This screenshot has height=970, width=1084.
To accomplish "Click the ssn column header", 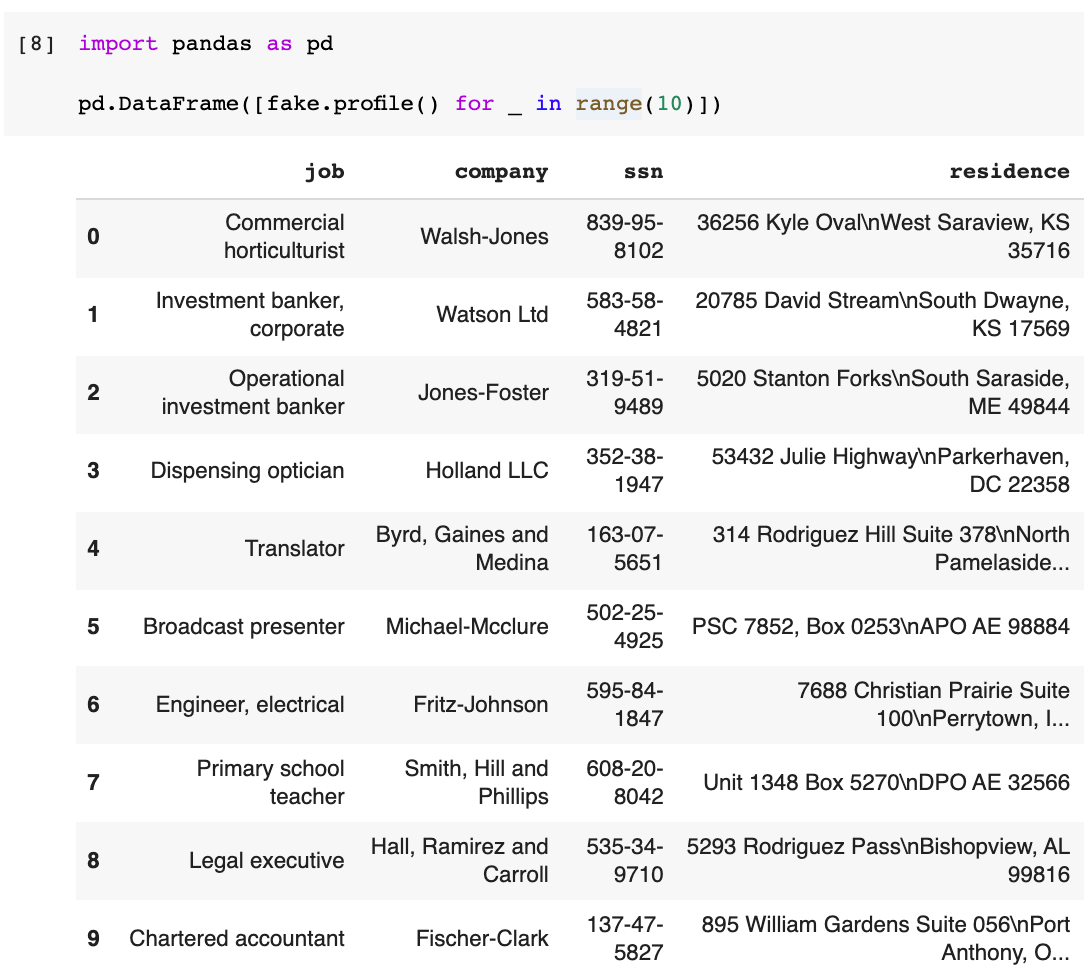I will (x=643, y=172).
